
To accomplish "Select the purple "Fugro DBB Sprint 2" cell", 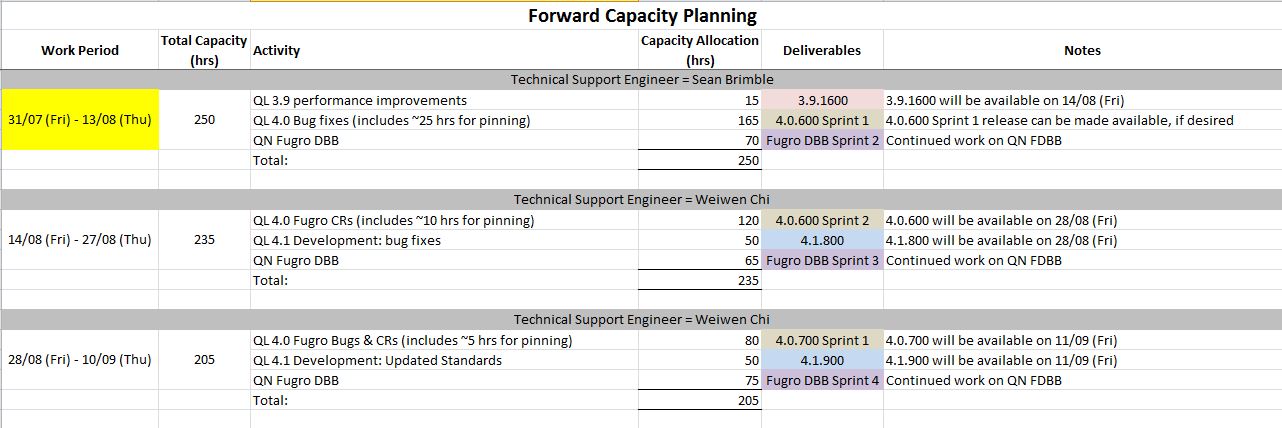I will click(x=822, y=140).
